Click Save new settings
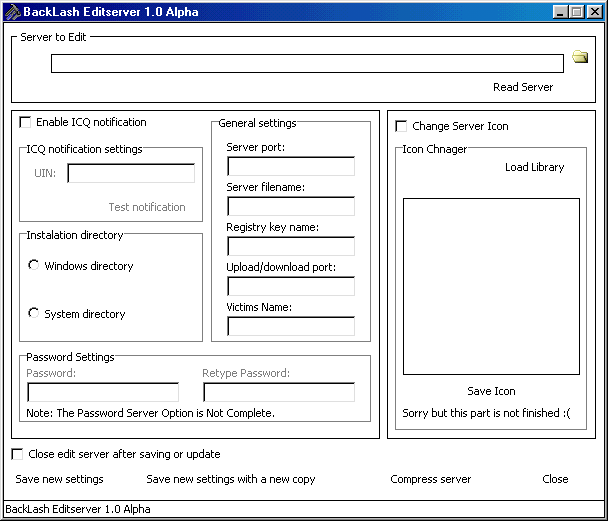Viewport: 608px width, 521px height. 59,479
